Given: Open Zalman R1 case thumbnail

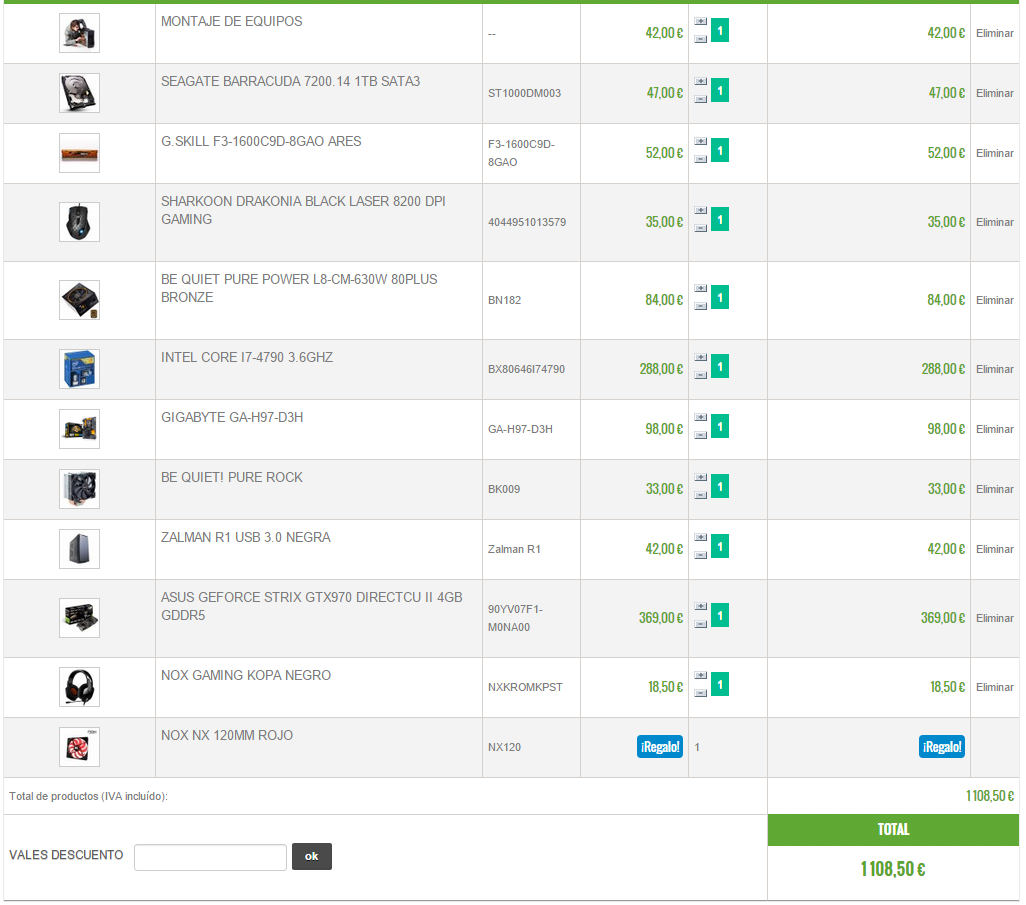Looking at the screenshot, I should (79, 549).
